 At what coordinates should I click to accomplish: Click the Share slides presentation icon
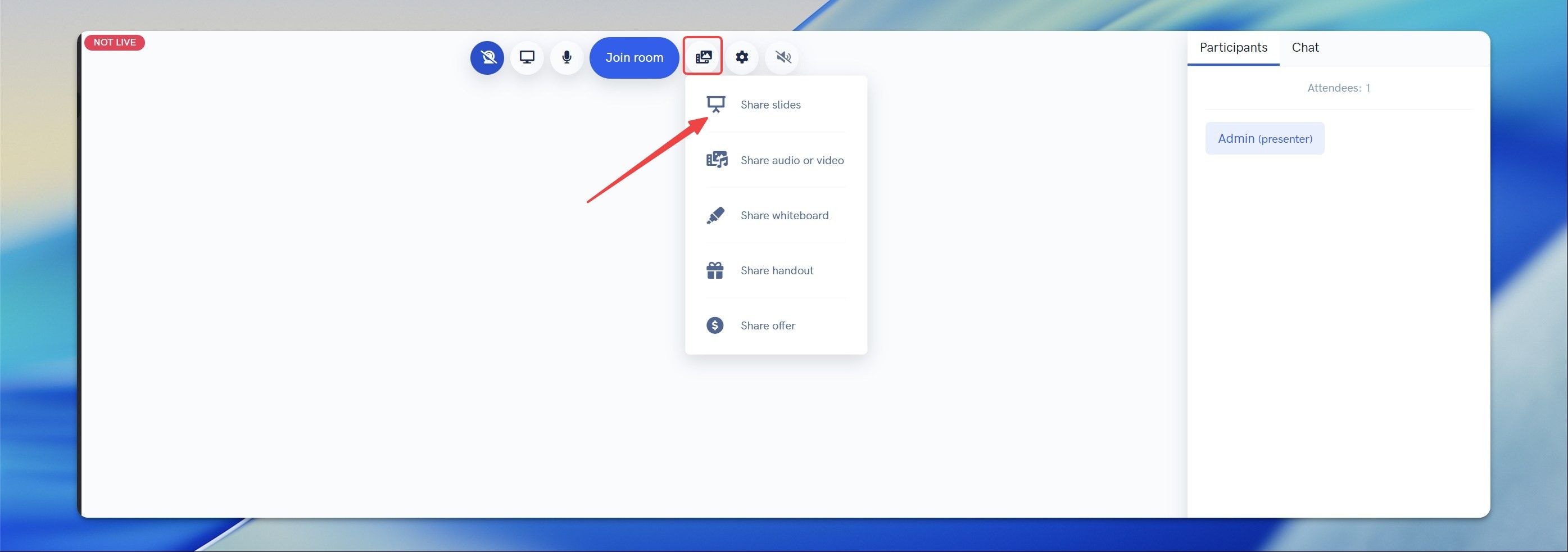[716, 105]
